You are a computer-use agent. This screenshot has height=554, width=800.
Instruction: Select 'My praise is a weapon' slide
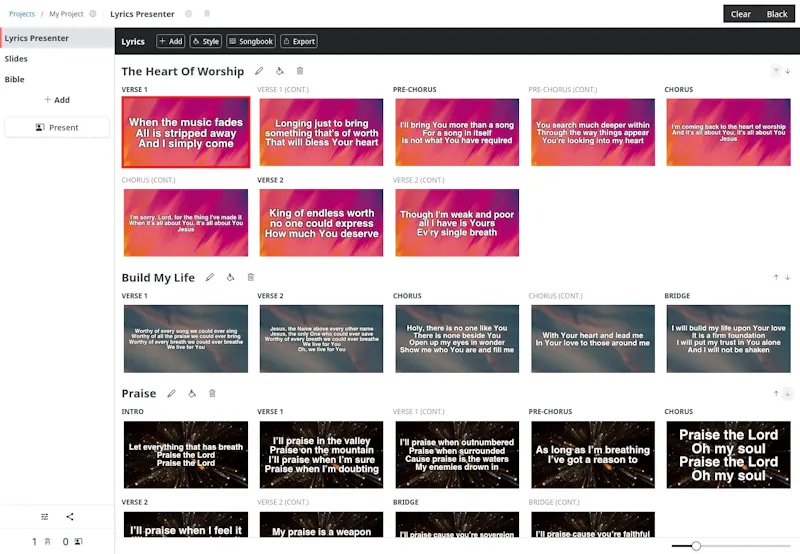(x=321, y=524)
